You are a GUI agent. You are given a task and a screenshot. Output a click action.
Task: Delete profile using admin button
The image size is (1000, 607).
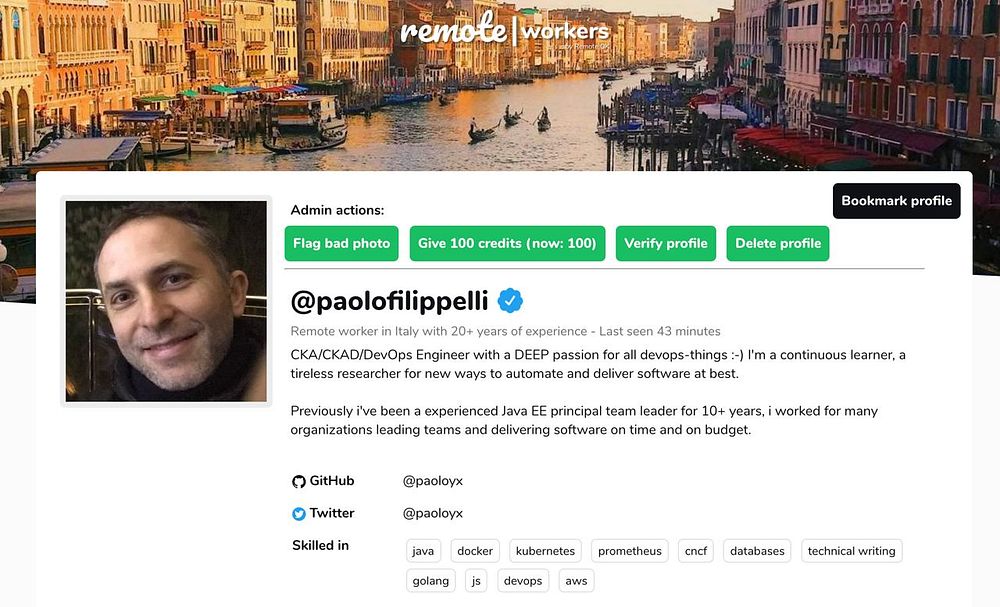tap(777, 244)
